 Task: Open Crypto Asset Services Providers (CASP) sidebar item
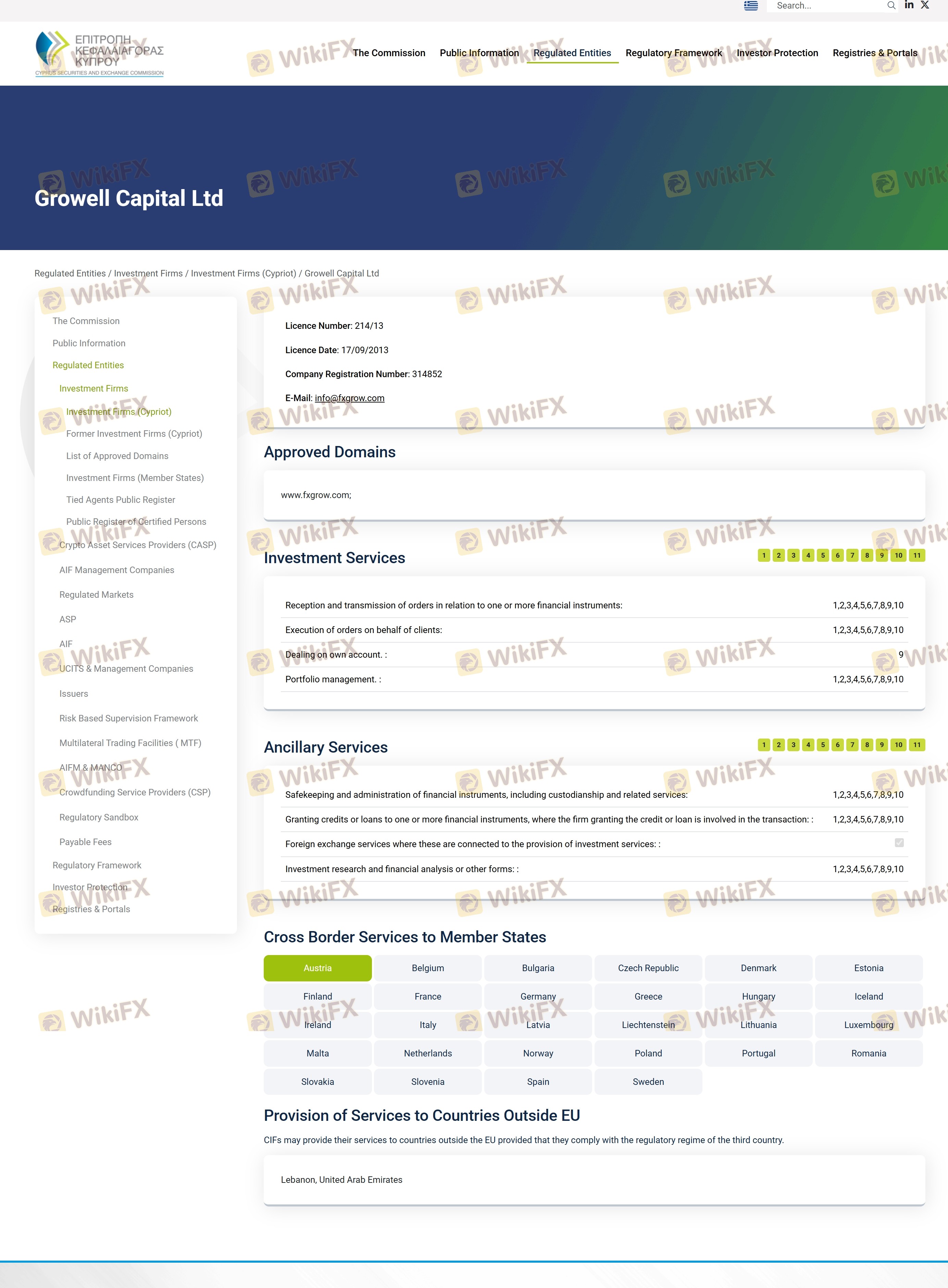pyautogui.click(x=138, y=545)
